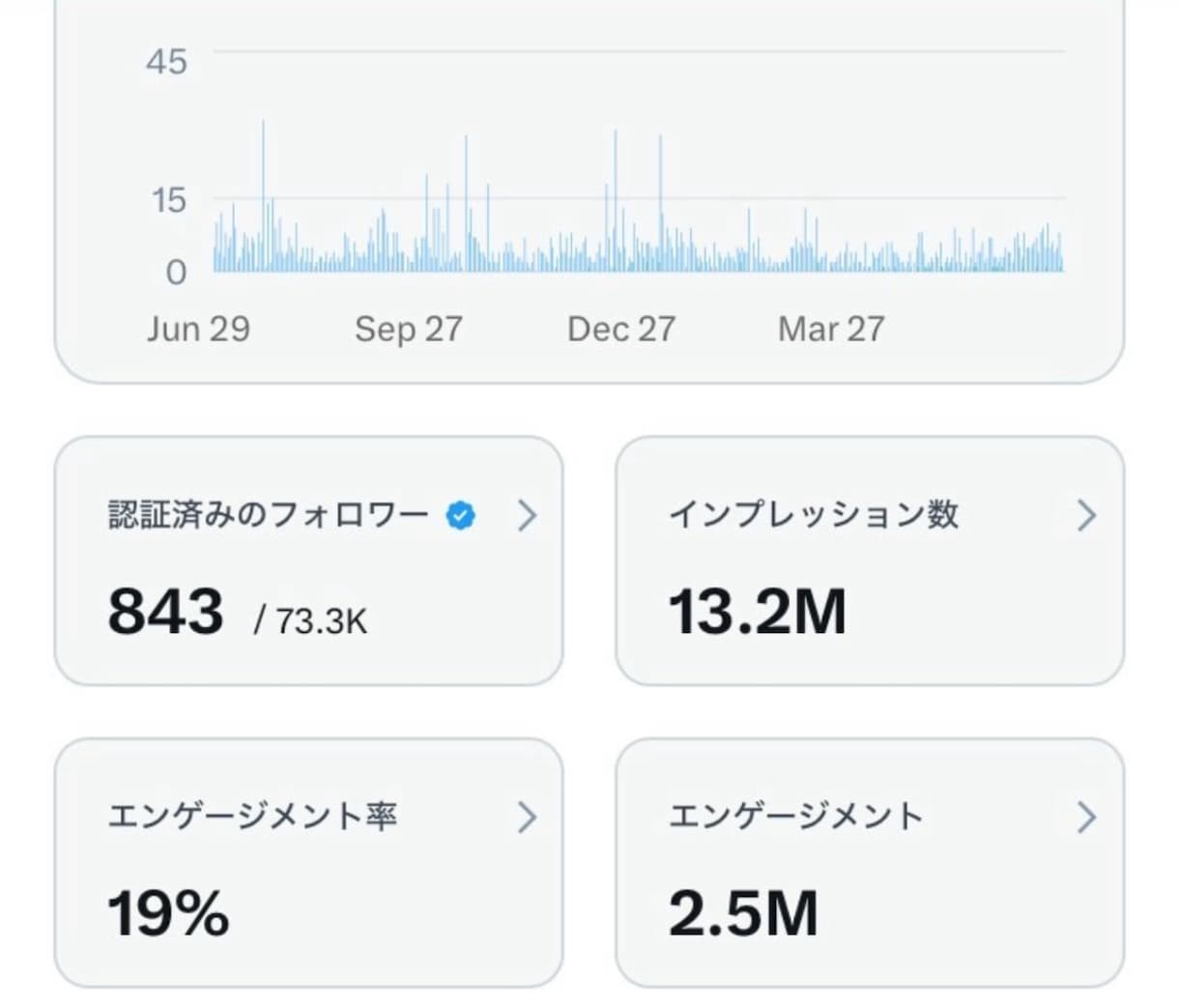The width and height of the screenshot is (1179, 1008).
Task: Click the Mar 27 axis date label
Action: (831, 330)
